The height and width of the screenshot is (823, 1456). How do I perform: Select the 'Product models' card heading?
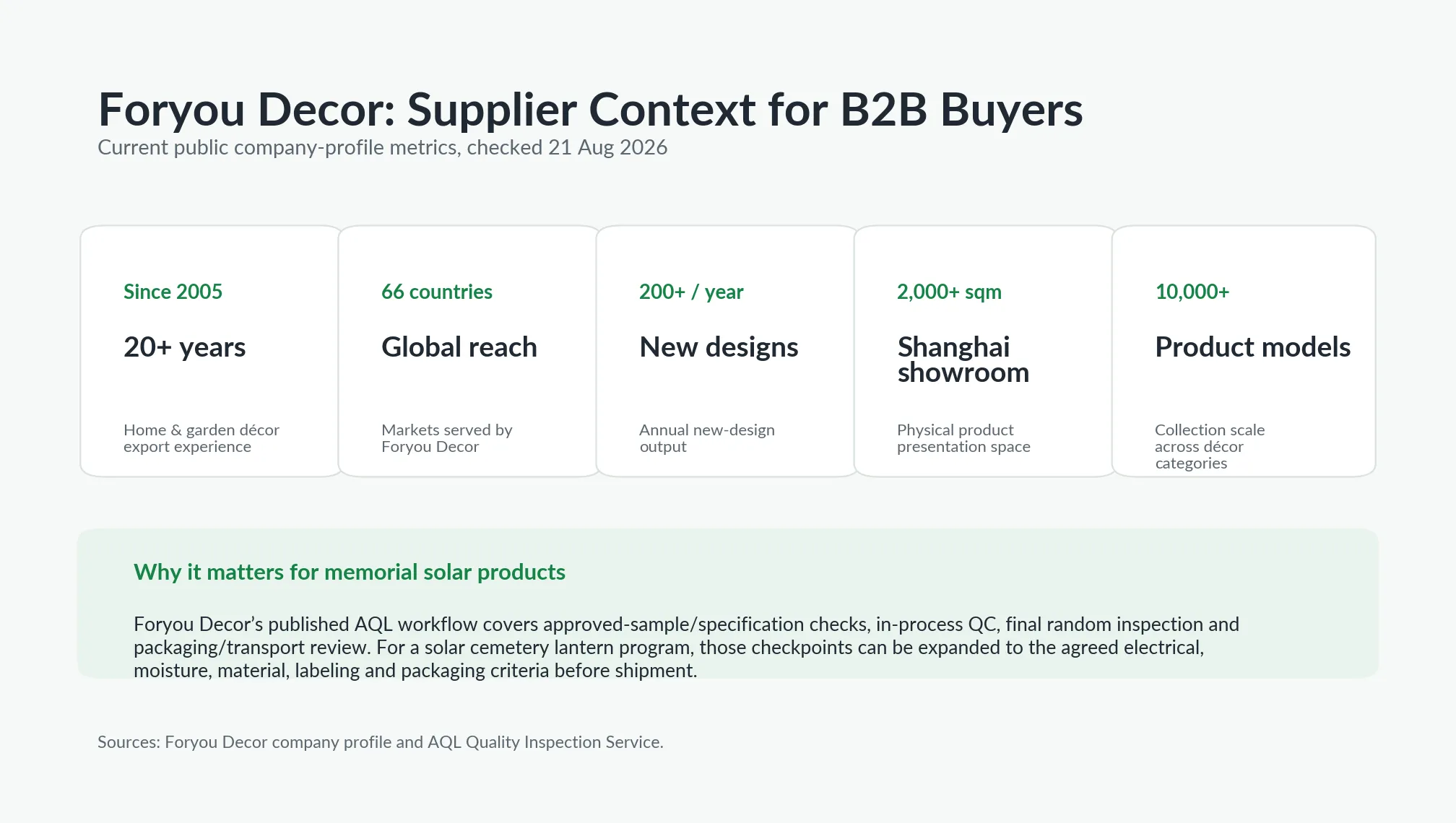point(1252,347)
